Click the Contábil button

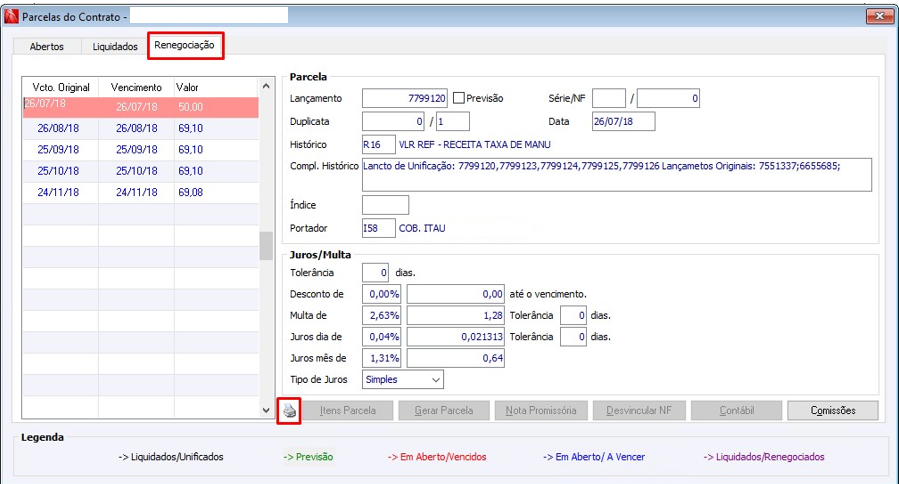click(737, 411)
